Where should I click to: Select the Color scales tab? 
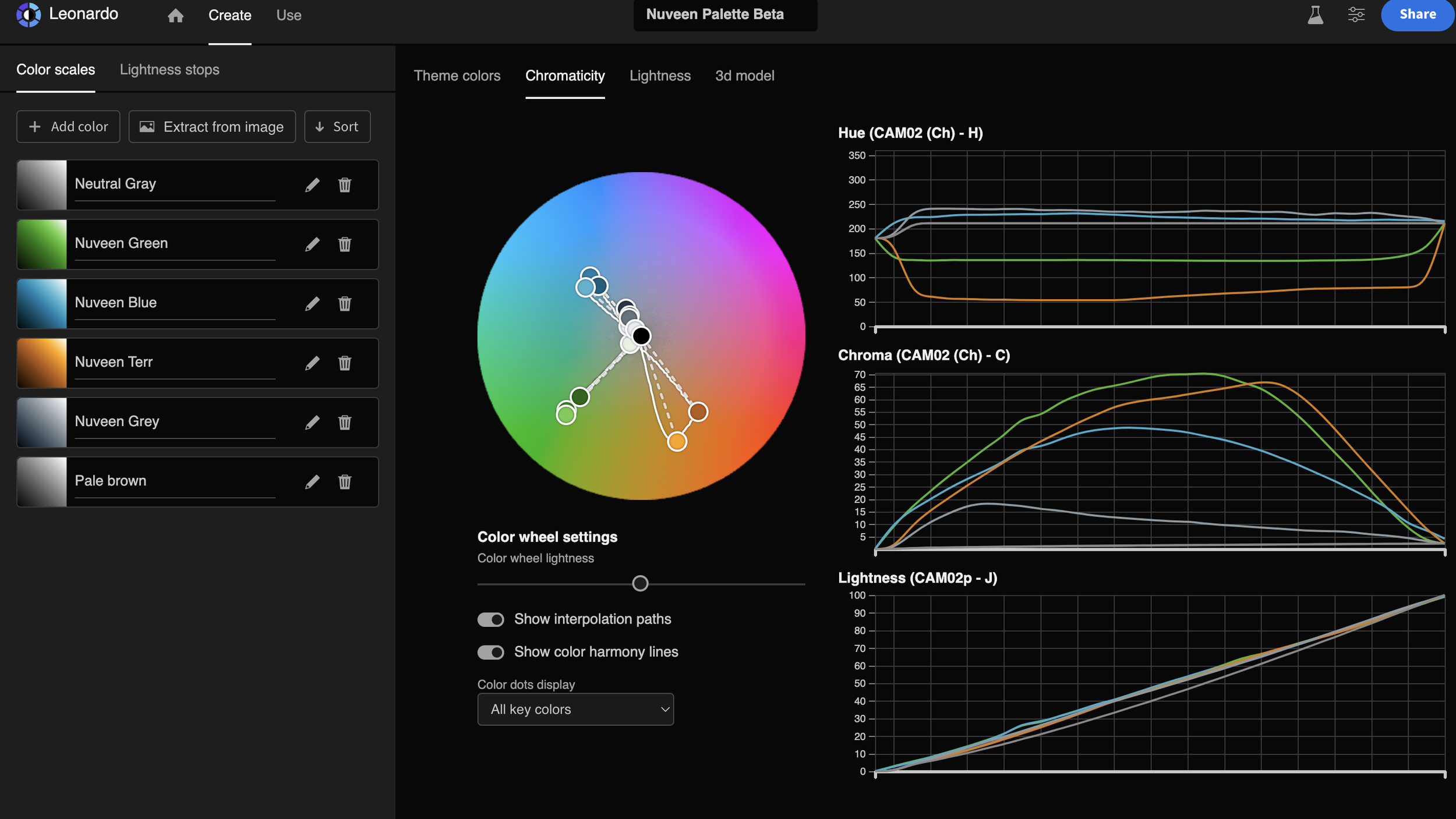coord(55,69)
